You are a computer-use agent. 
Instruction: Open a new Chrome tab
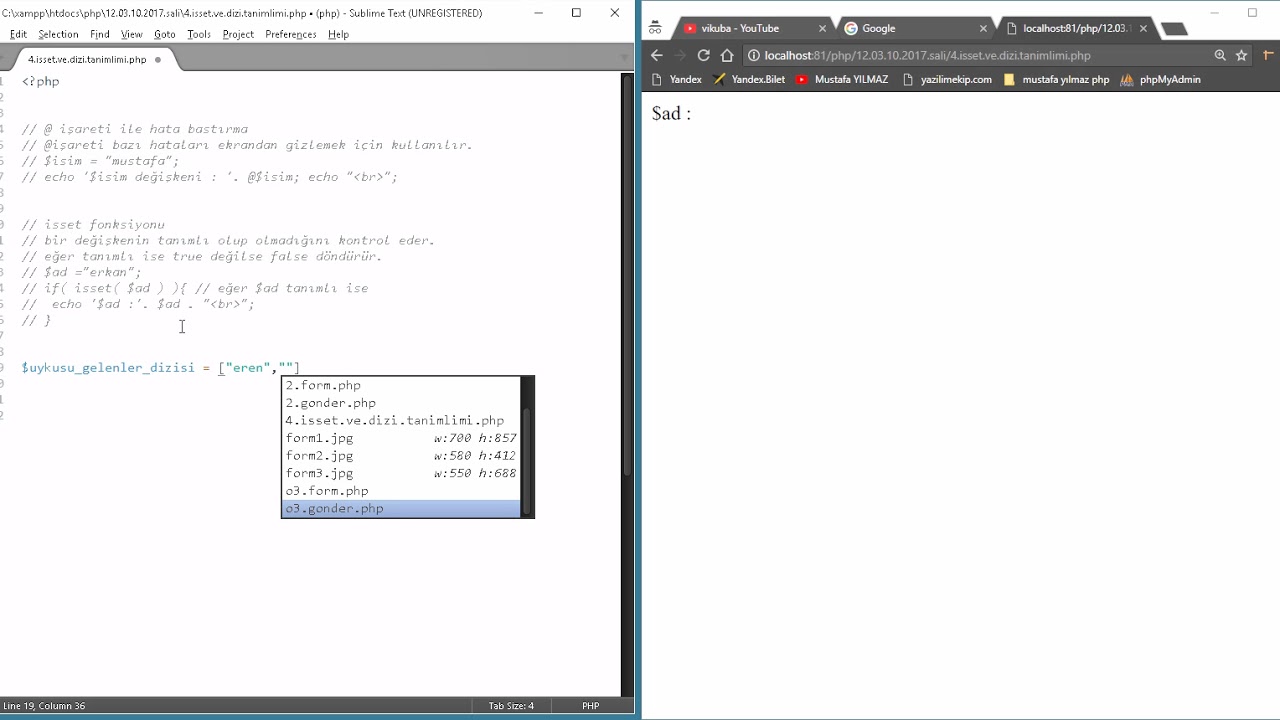pyautogui.click(x=1174, y=28)
